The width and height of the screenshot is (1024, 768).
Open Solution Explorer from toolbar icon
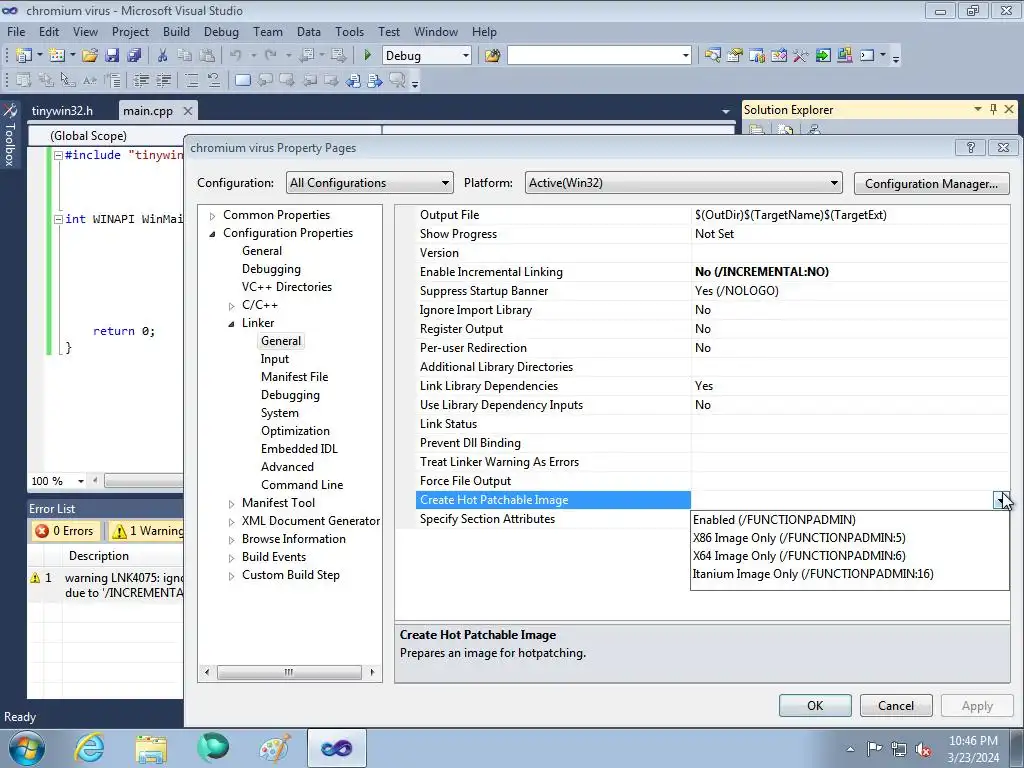tap(712, 56)
